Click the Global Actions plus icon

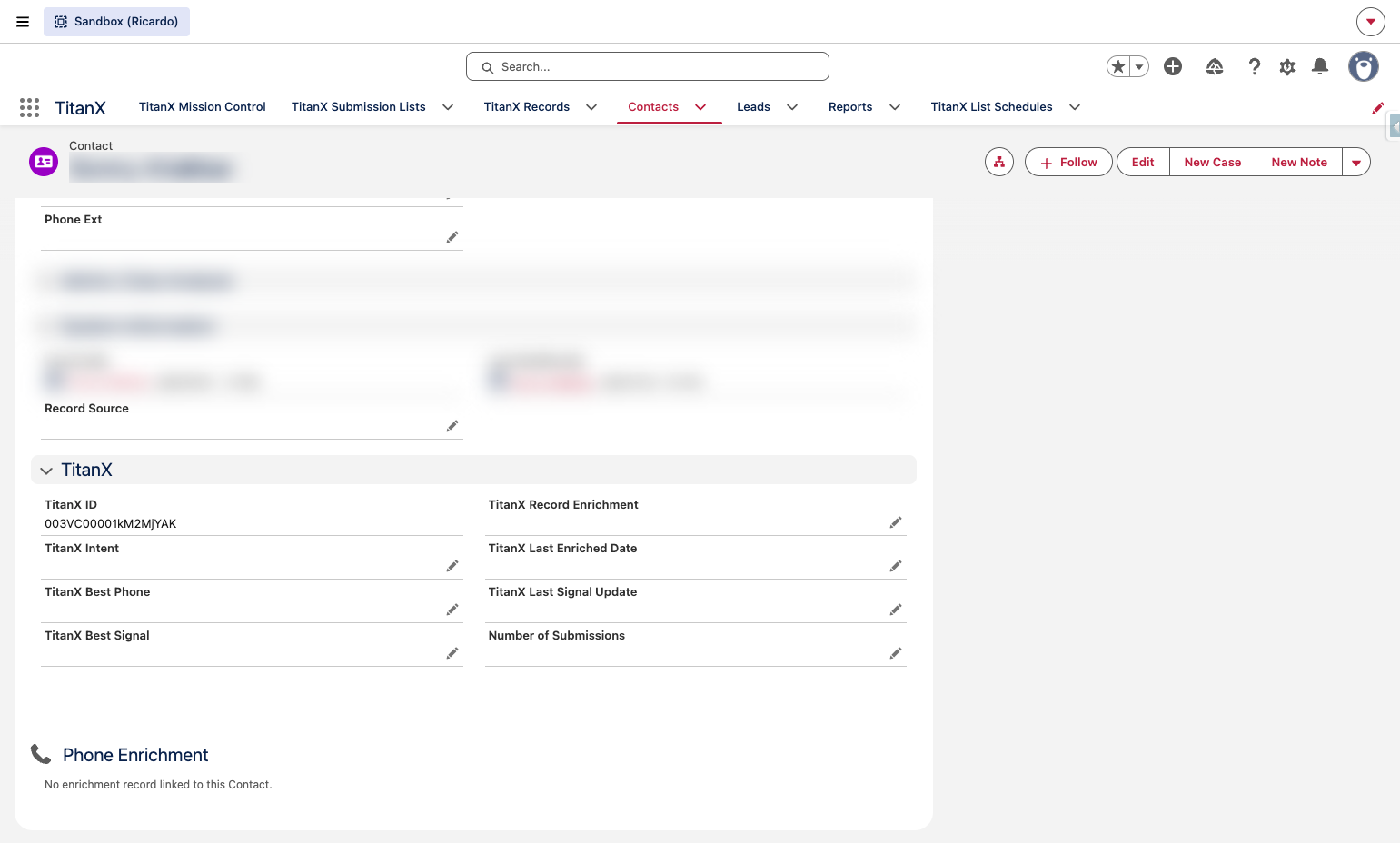(1173, 66)
